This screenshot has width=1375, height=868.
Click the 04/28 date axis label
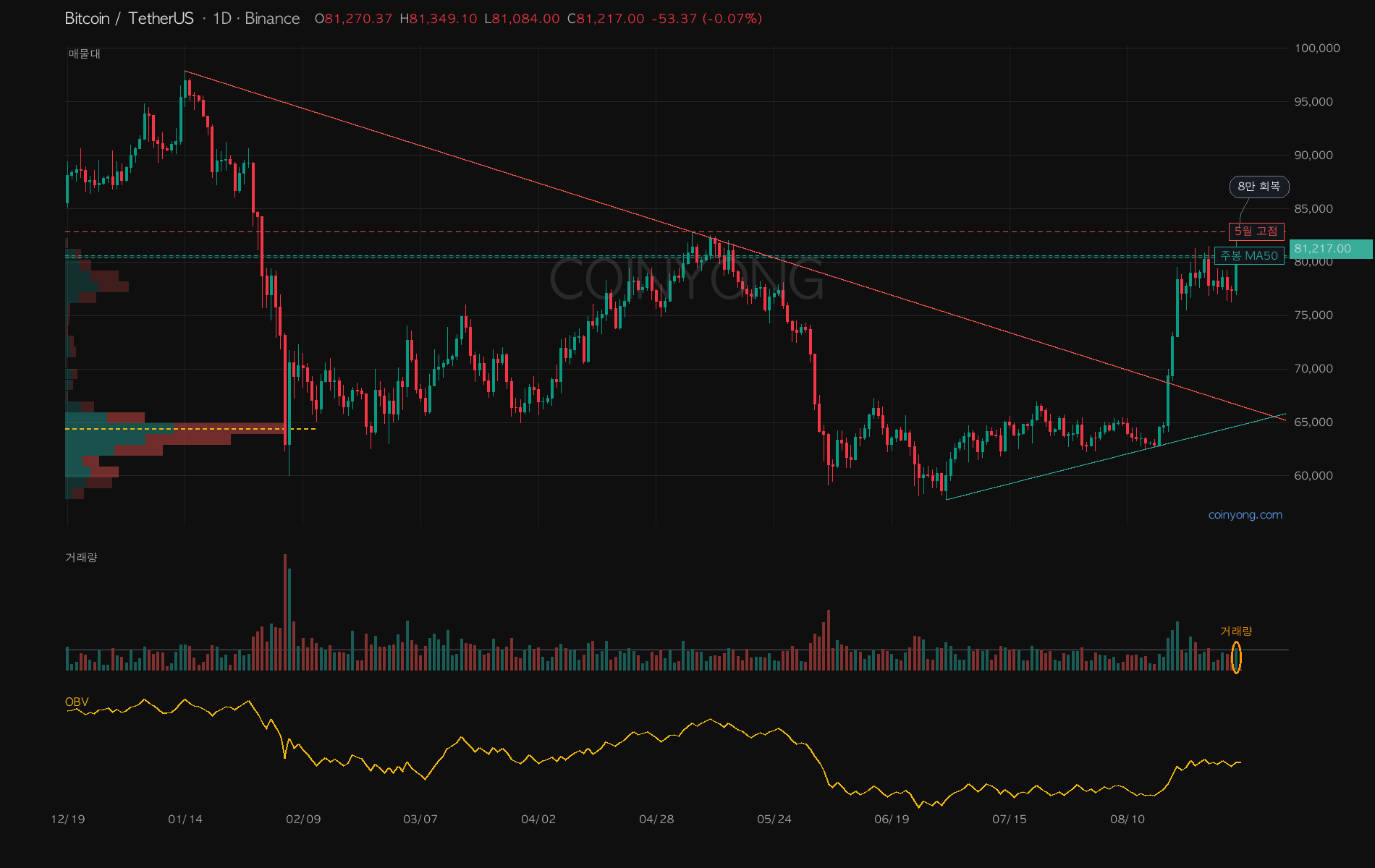(656, 820)
